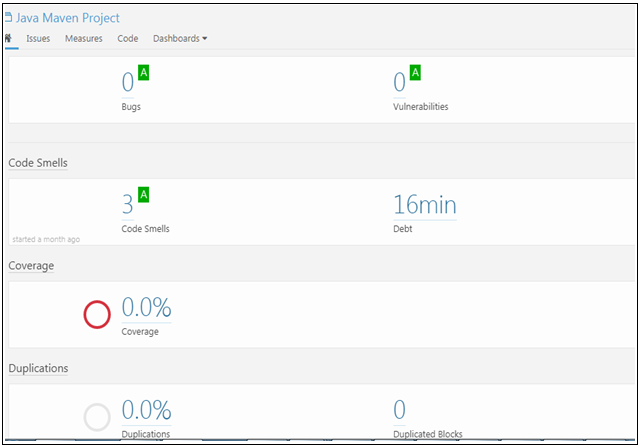Click the project file icon beside title
Screen dimensions: 641x448
(x=9, y=18)
